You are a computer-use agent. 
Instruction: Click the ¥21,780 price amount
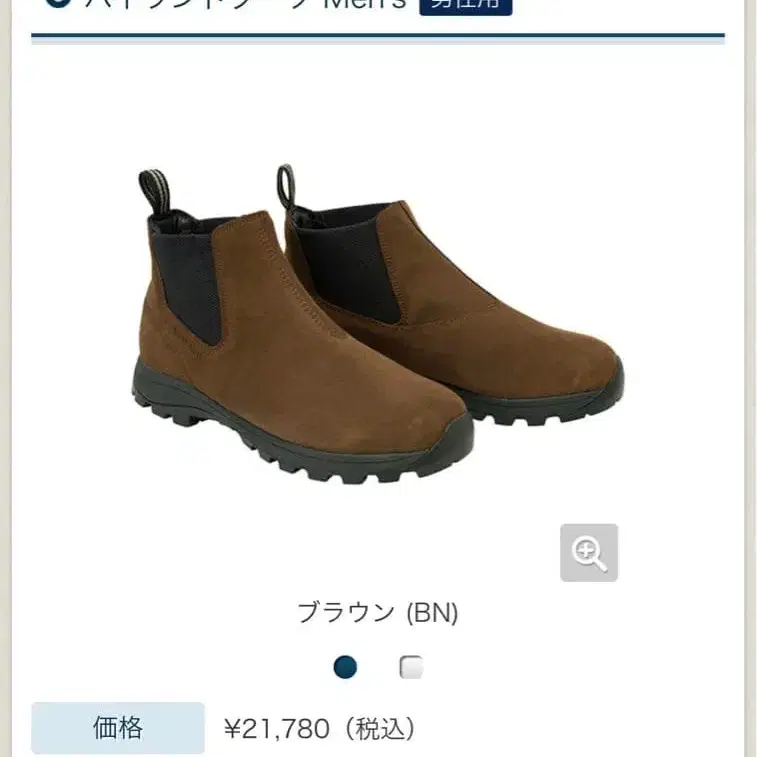pyautogui.click(x=277, y=729)
